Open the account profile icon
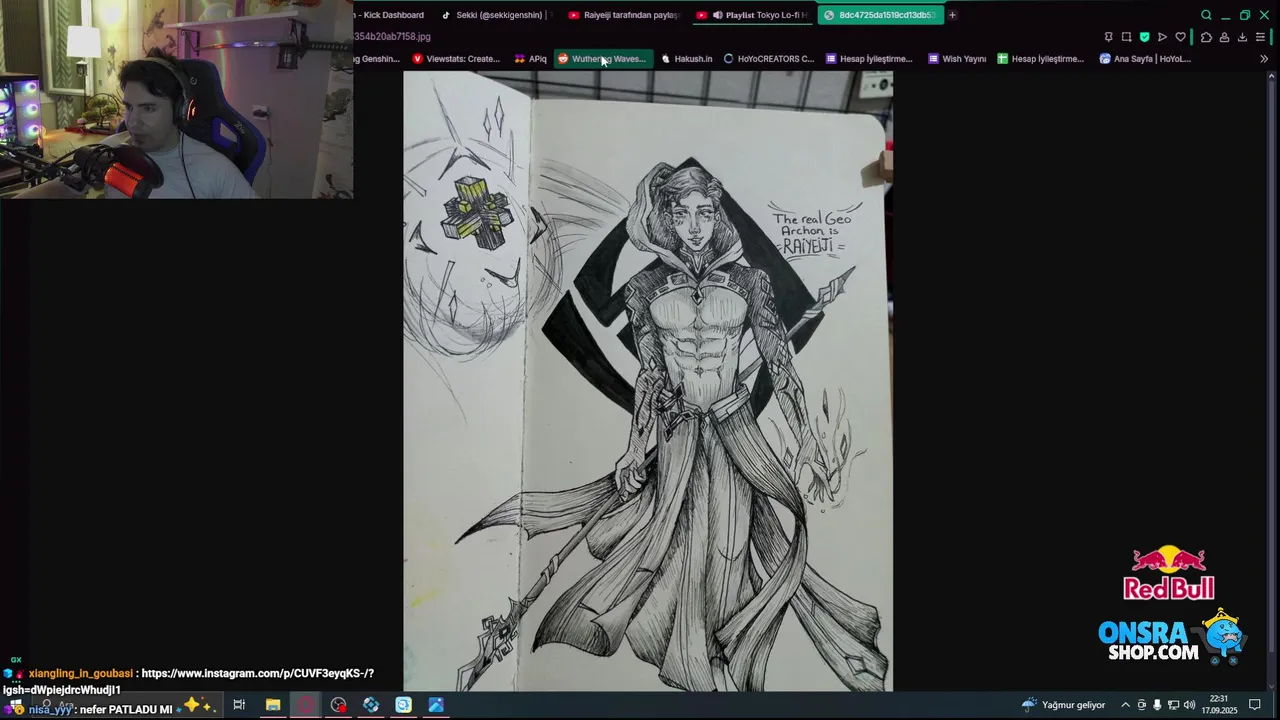 pos(1224,37)
